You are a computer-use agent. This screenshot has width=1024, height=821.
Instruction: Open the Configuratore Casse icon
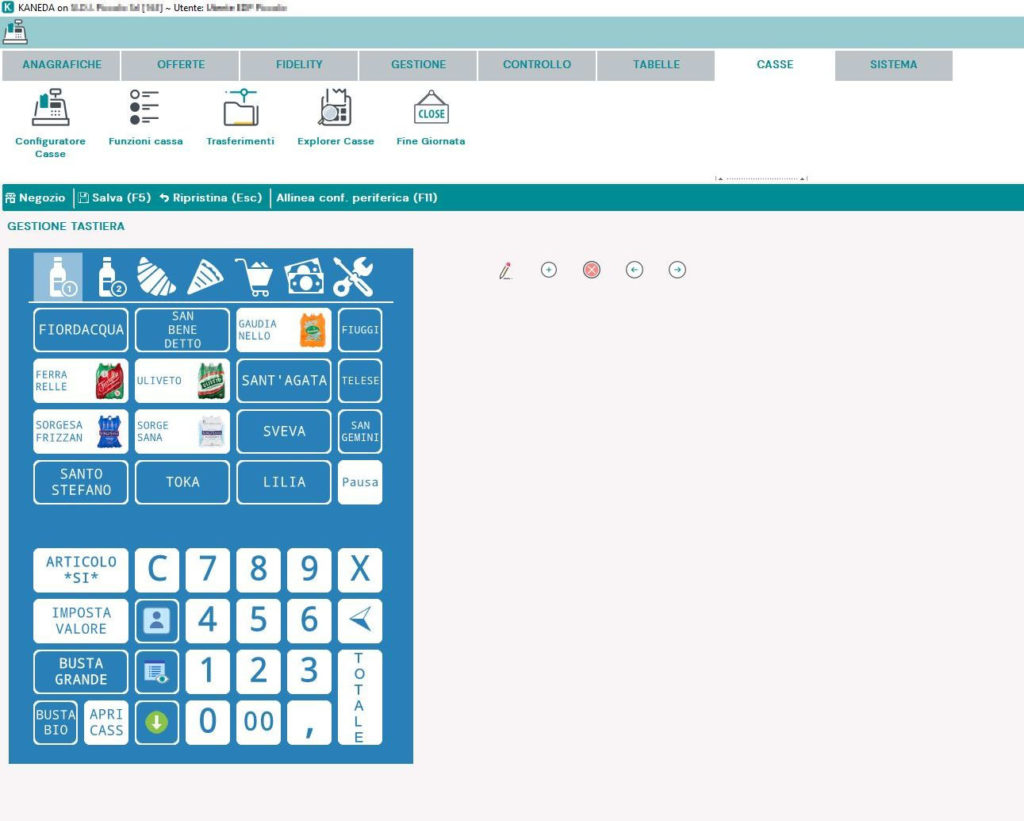tap(50, 108)
